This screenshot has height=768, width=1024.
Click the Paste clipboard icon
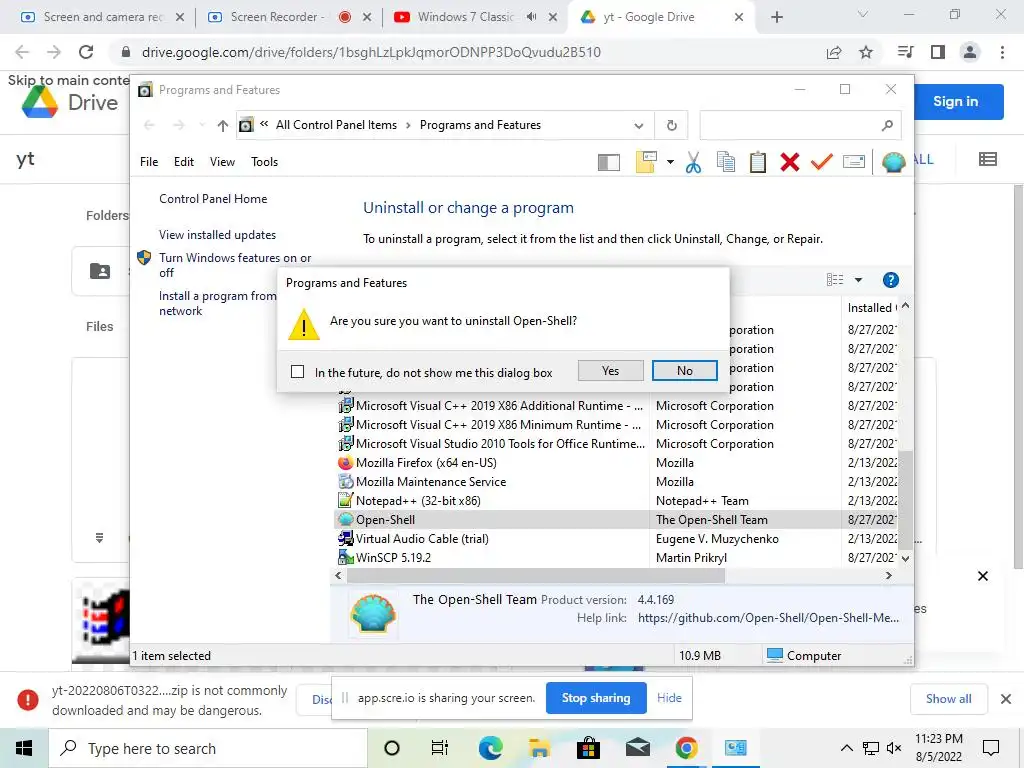tap(758, 162)
